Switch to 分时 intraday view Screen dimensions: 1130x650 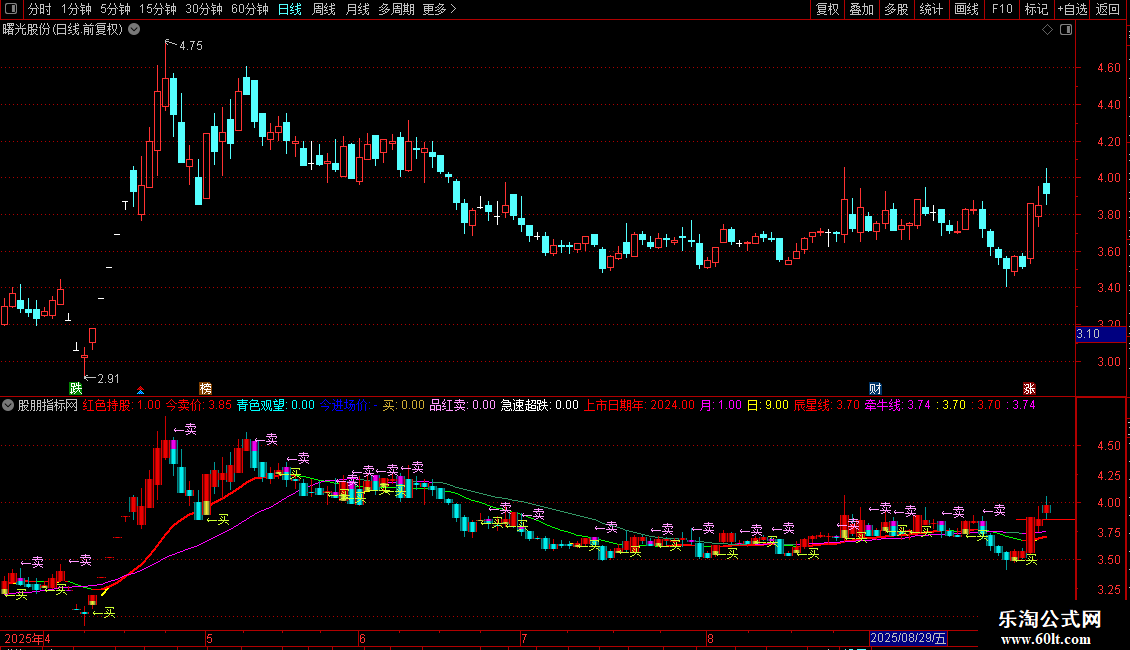[40, 9]
